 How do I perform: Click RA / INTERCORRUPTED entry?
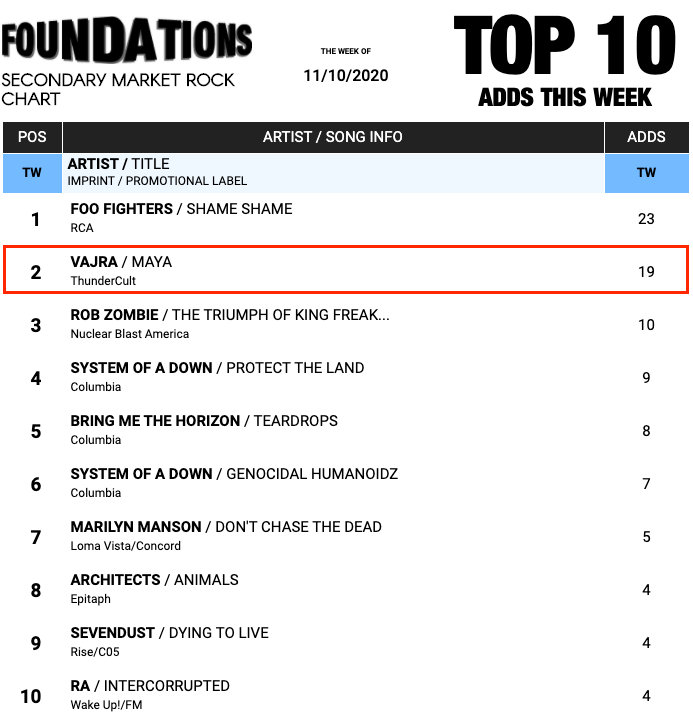[150, 686]
